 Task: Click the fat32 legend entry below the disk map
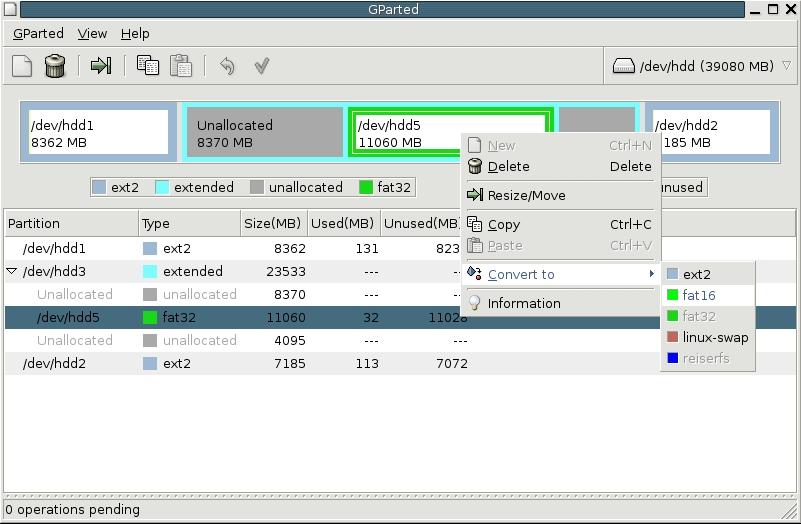385,187
